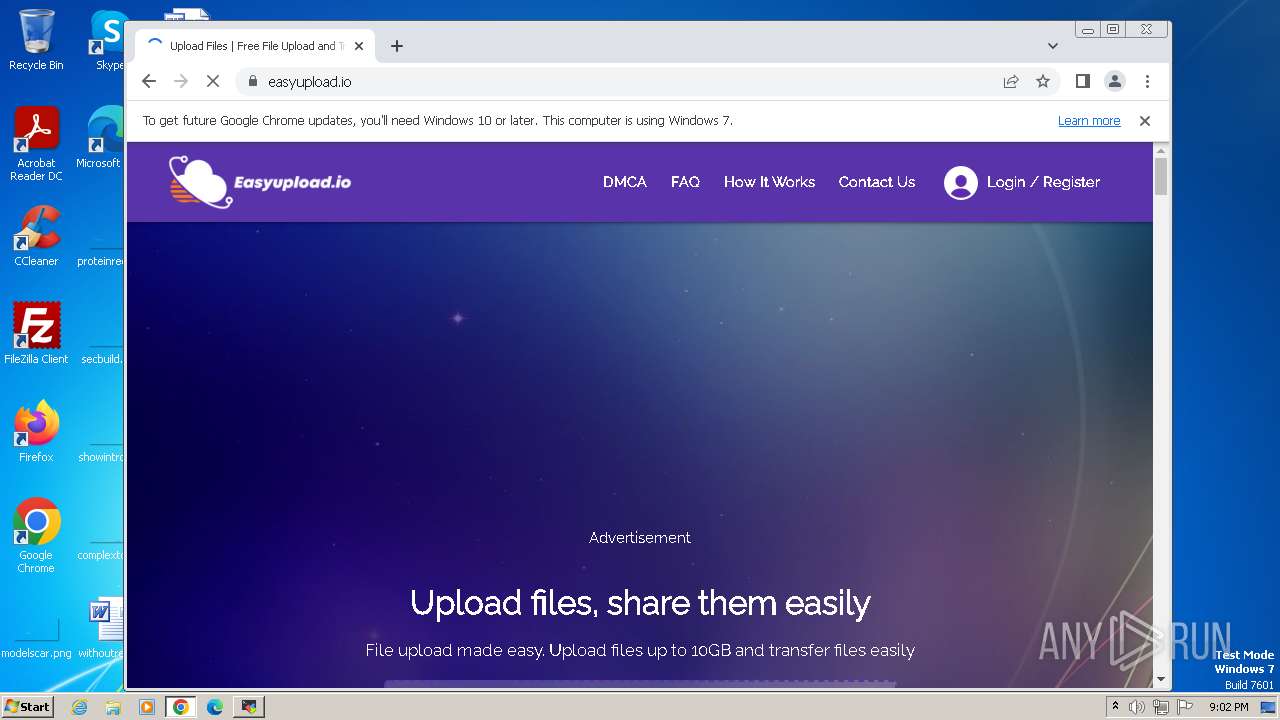
Task: Click the Easyupload.io logo
Action: point(260,182)
